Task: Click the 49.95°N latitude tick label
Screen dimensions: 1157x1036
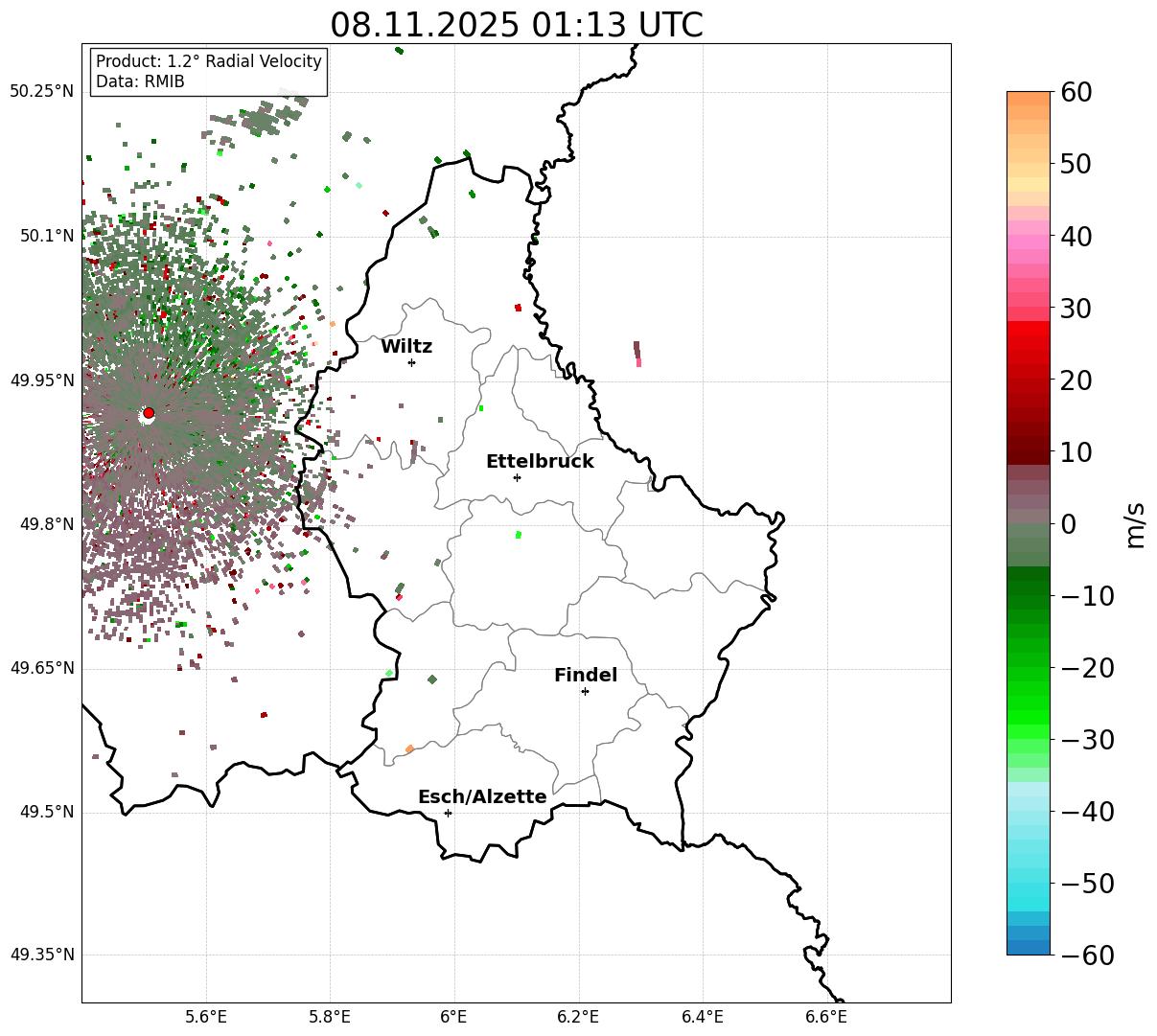Action: point(41,380)
